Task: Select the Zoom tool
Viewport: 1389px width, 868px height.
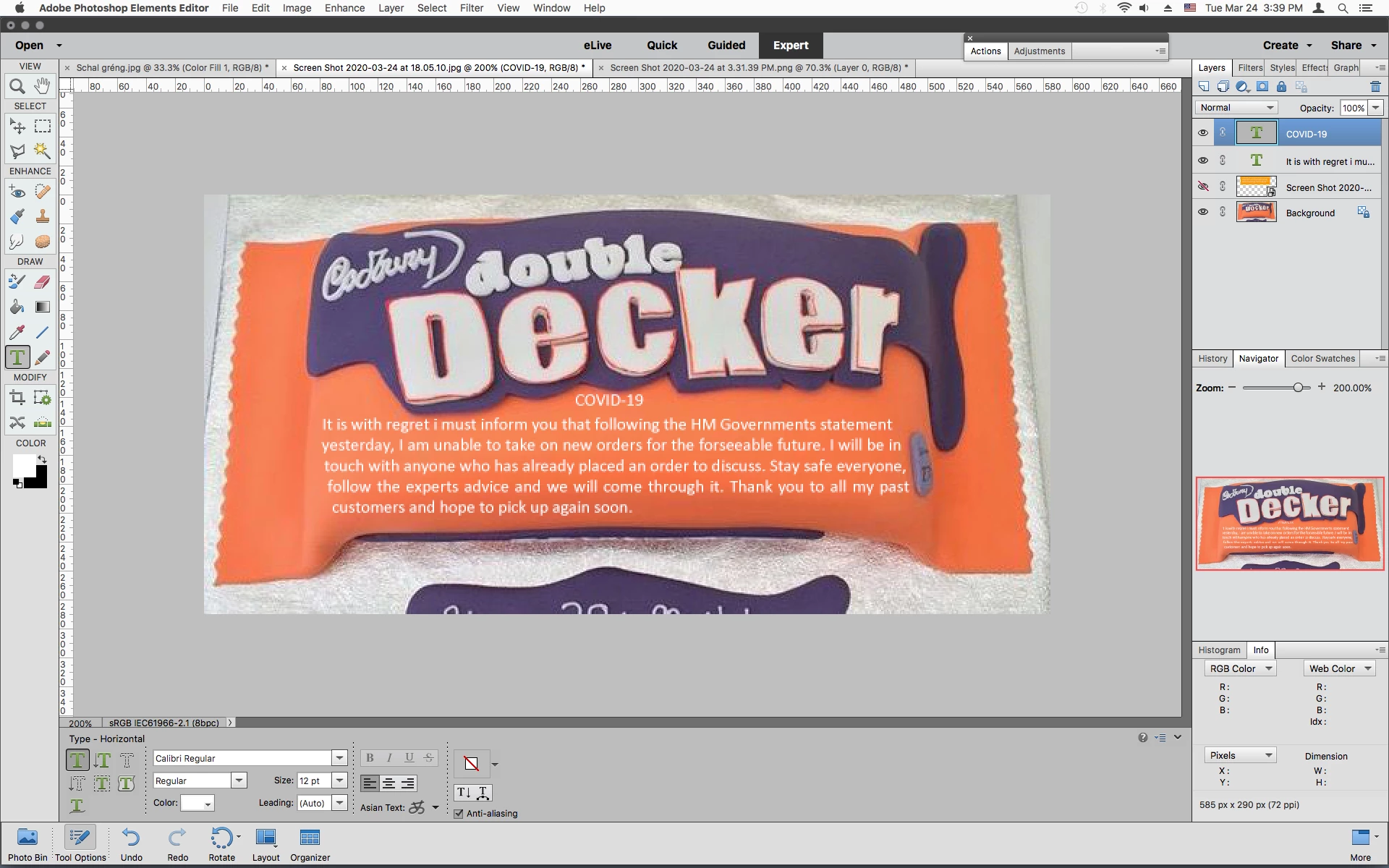Action: point(17,87)
